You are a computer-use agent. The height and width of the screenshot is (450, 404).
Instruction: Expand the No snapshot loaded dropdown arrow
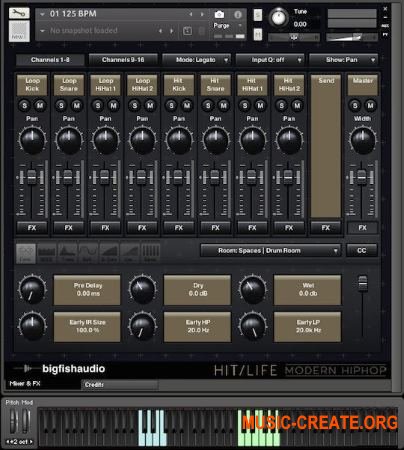click(42, 31)
